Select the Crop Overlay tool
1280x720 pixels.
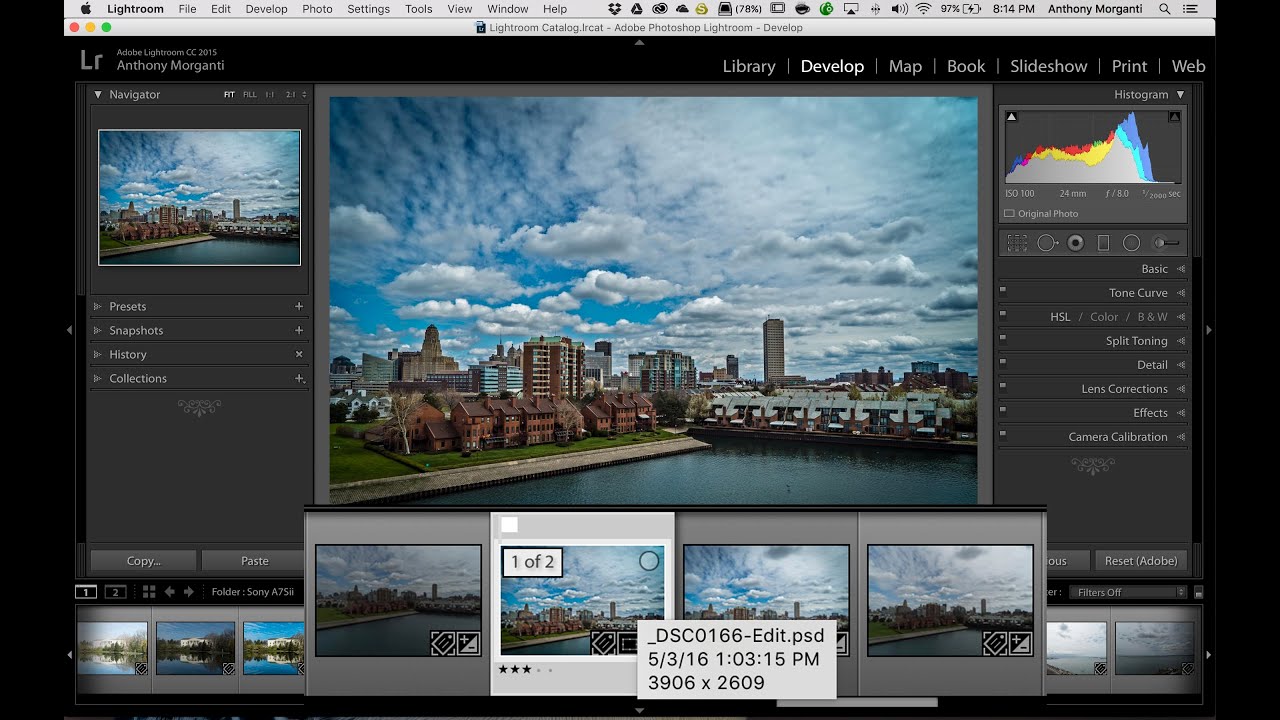[1017, 243]
